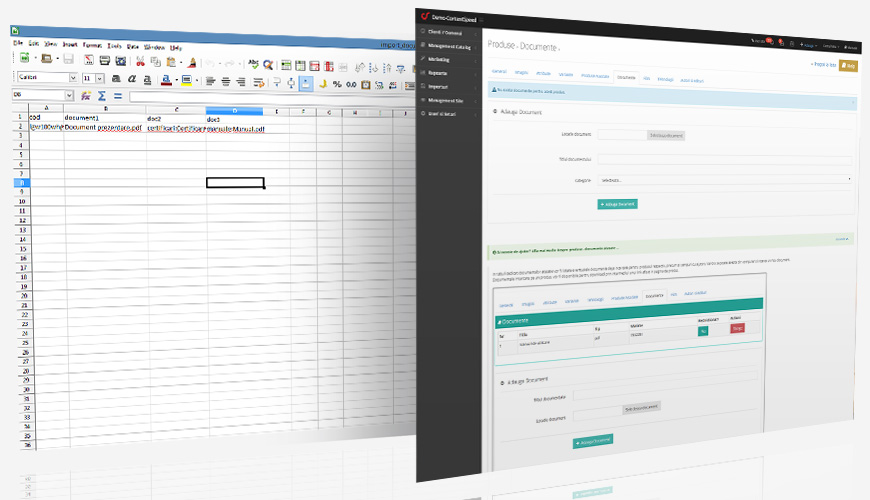Click the Find and Replace icon
870x500 pixels.
click(268, 65)
